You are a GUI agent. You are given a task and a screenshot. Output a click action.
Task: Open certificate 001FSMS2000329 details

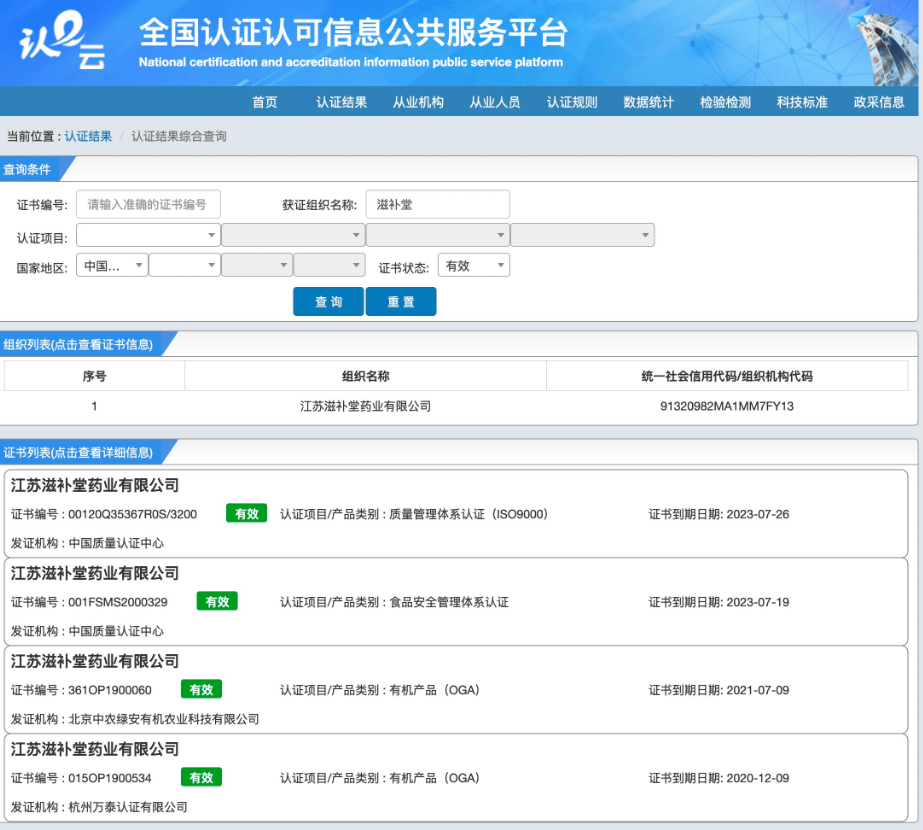click(456, 602)
